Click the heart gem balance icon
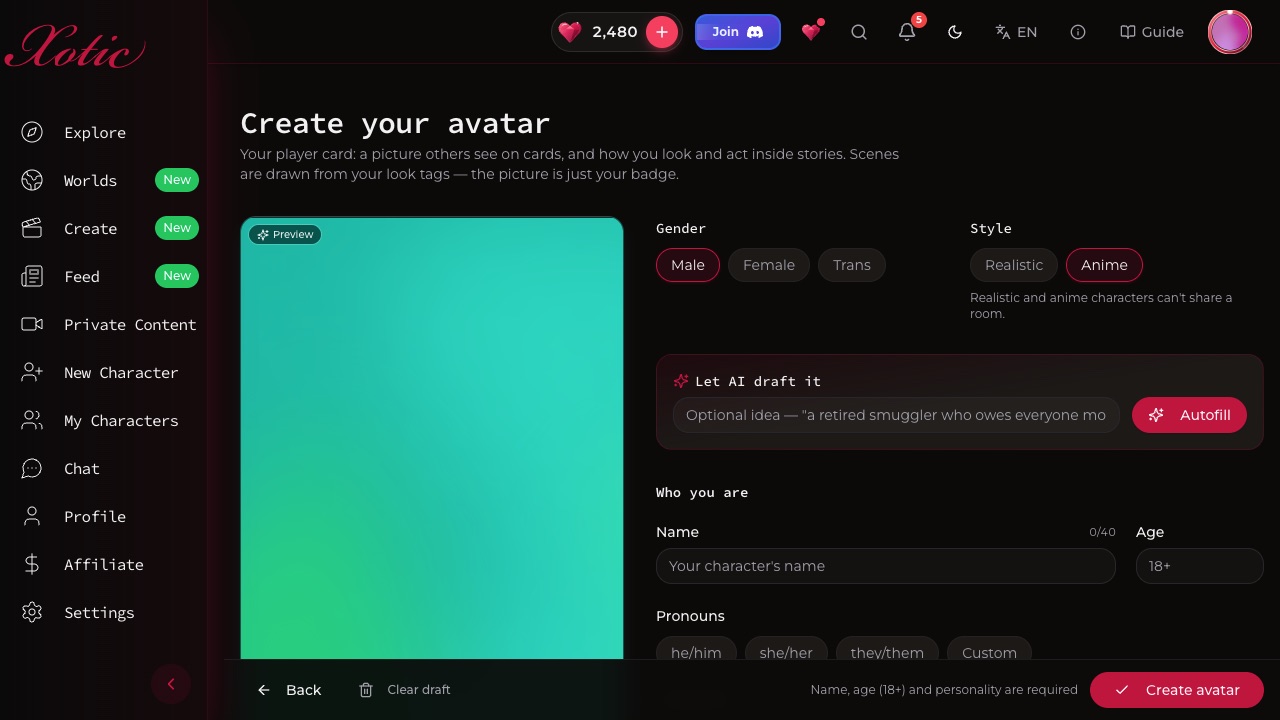The image size is (1280, 720). click(570, 32)
